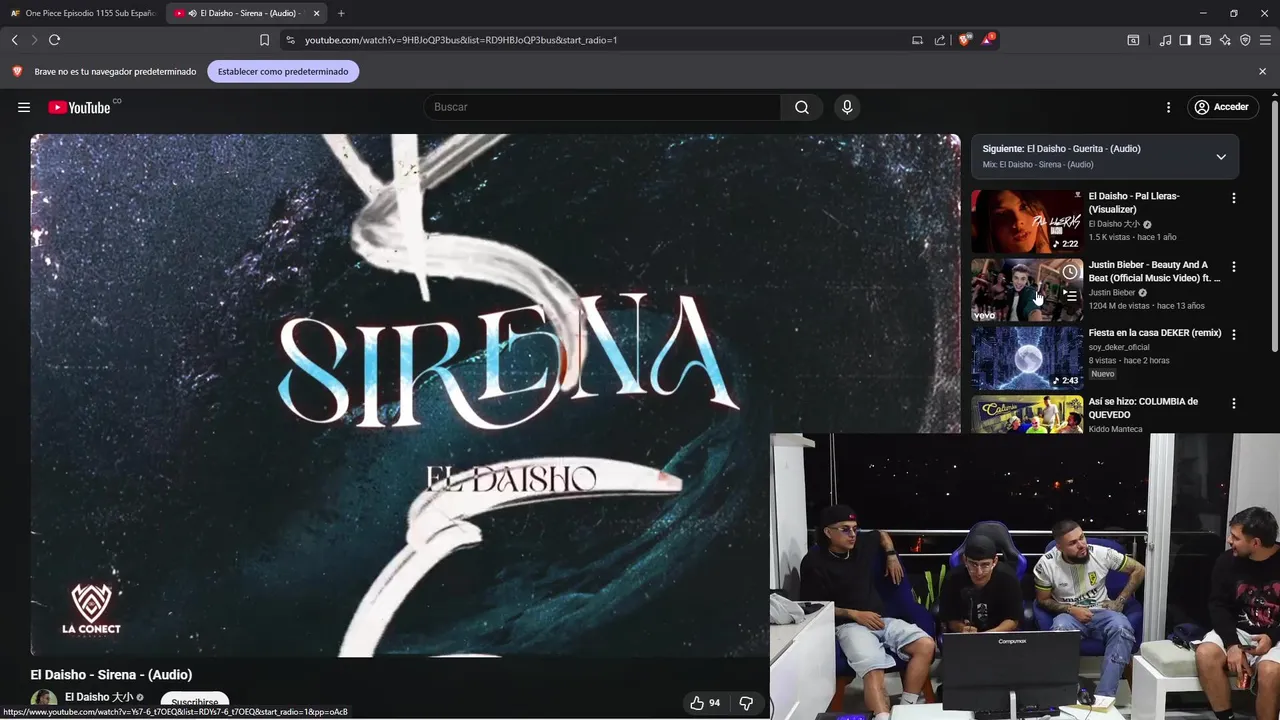Click the Justin Bieber channel name
Screen dimensions: 1280x720
pyautogui.click(x=1112, y=292)
